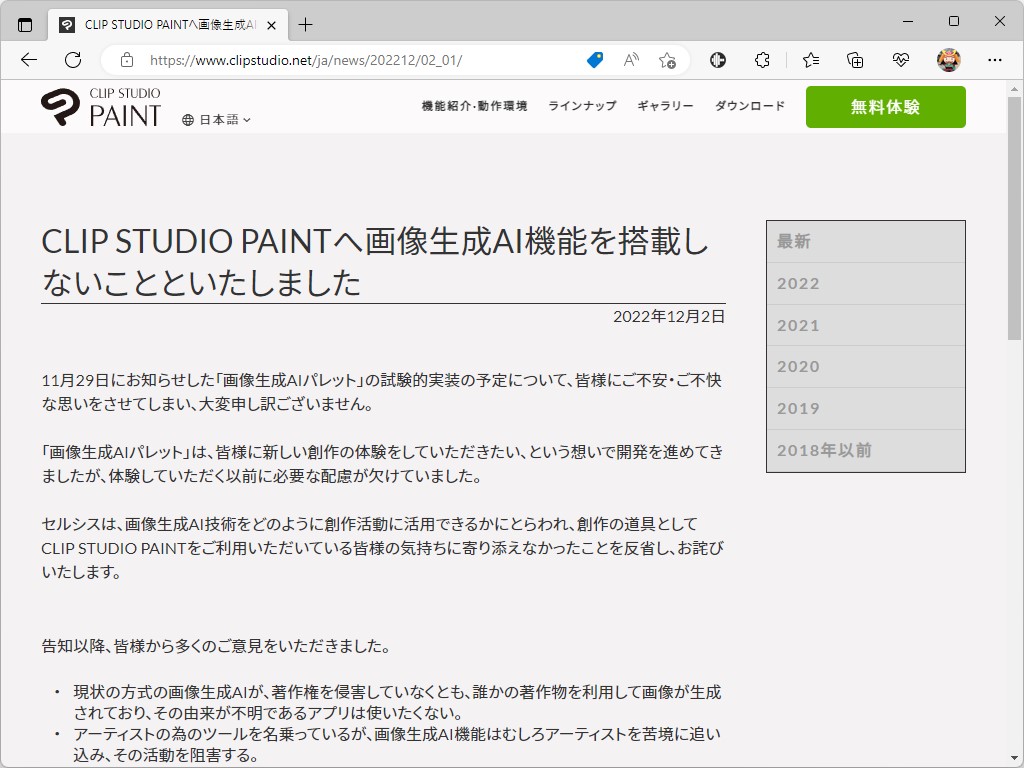
Task: Open the Collections icon
Action: 855,60
